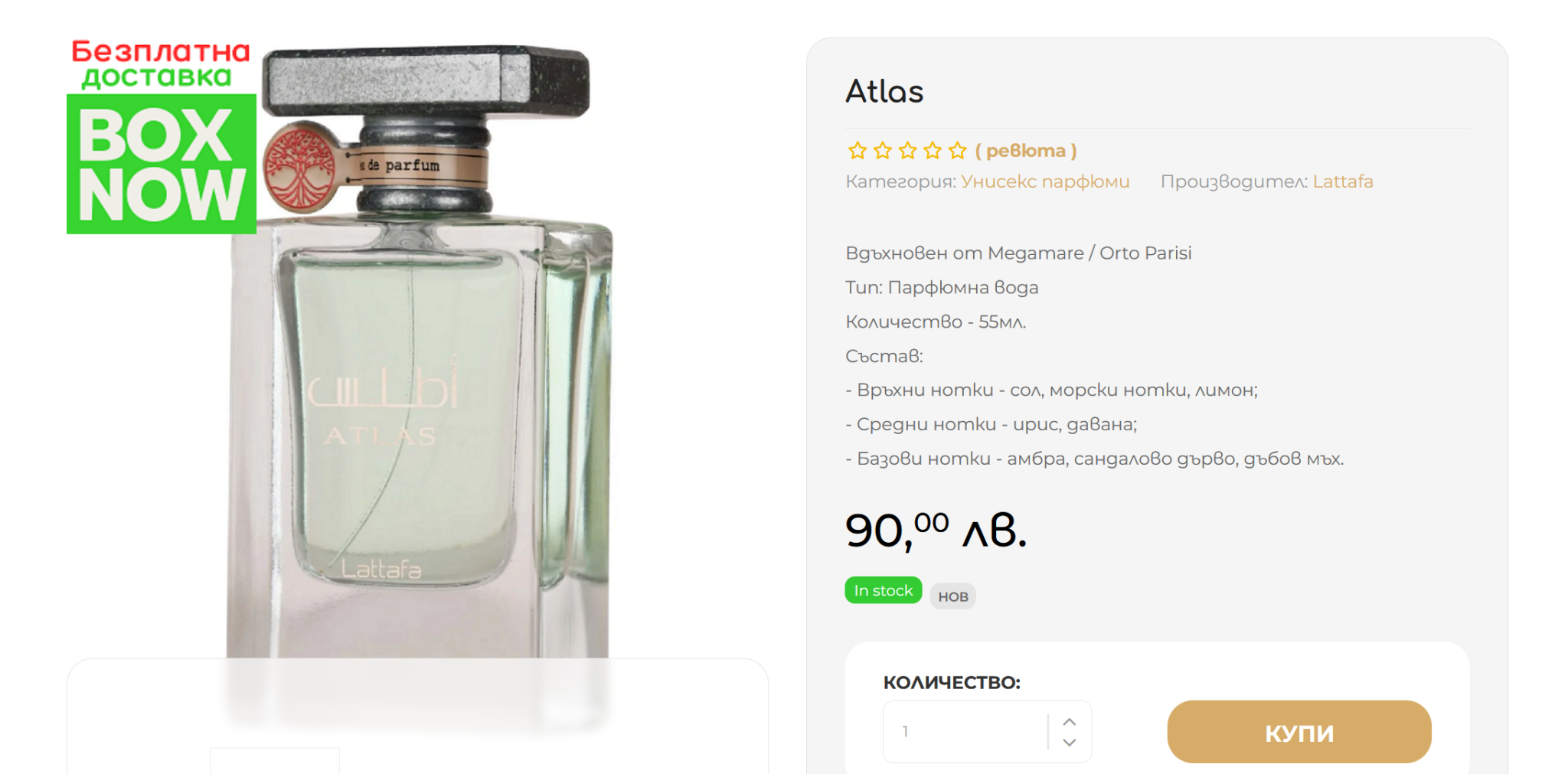Screen dimensions: 1568x774
Task: Open the Lattafa manufacturer link
Action: [x=1343, y=181]
